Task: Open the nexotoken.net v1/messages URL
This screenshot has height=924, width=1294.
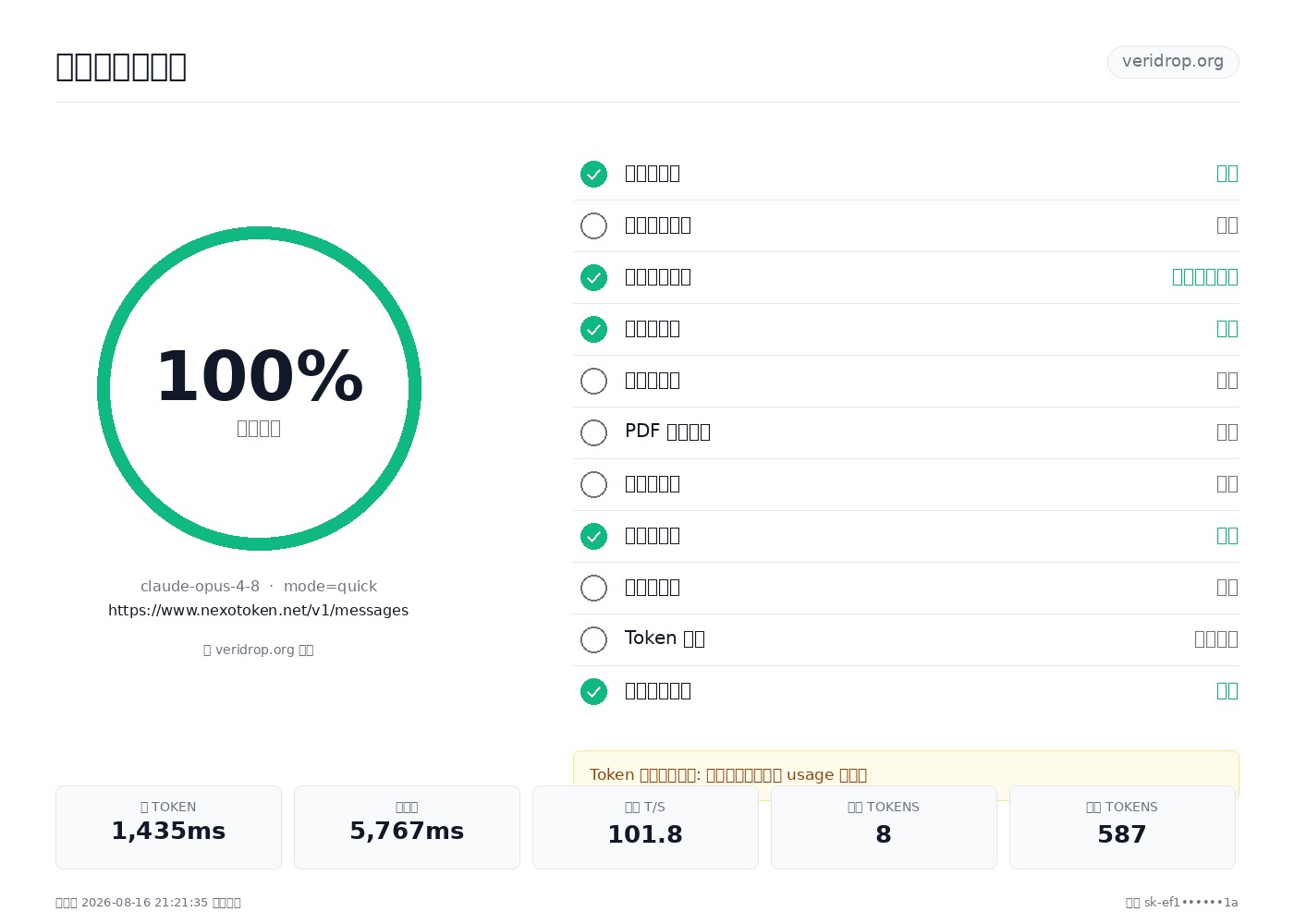Action: (259, 611)
